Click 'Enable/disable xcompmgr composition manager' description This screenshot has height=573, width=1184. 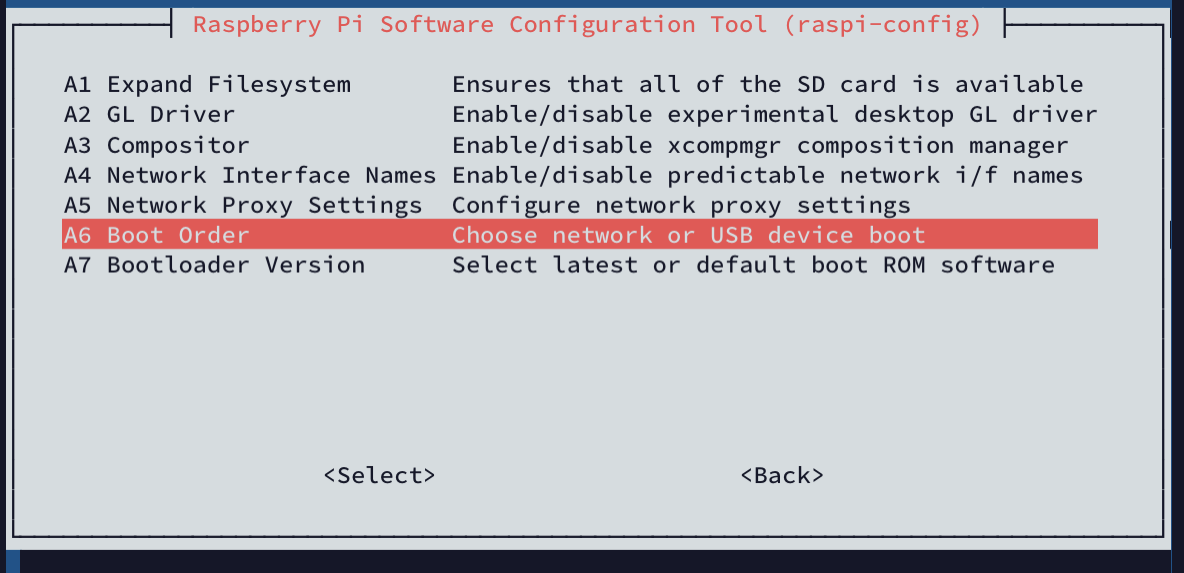tap(760, 145)
